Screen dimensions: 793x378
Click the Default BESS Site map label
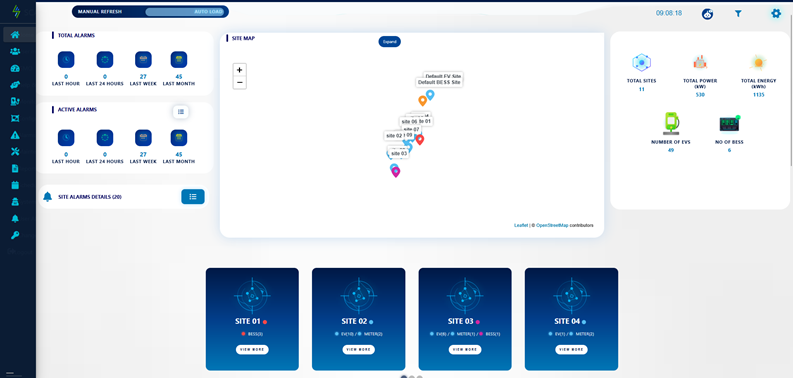pyautogui.click(x=439, y=82)
